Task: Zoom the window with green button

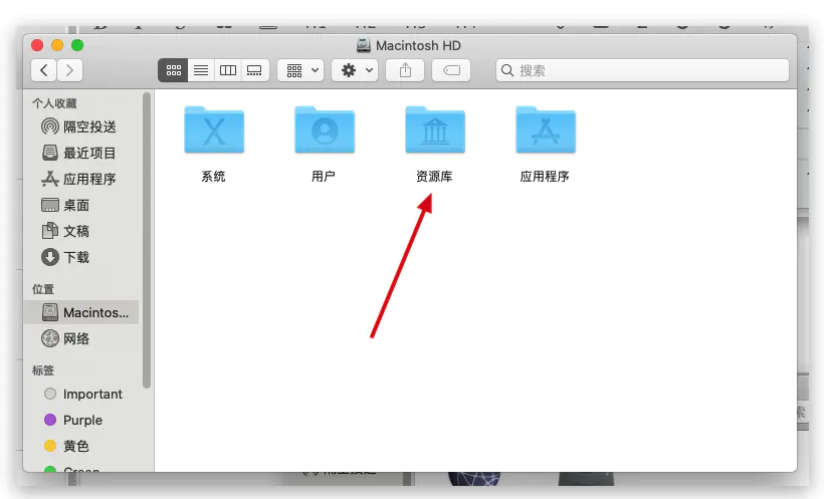Action: [77, 45]
